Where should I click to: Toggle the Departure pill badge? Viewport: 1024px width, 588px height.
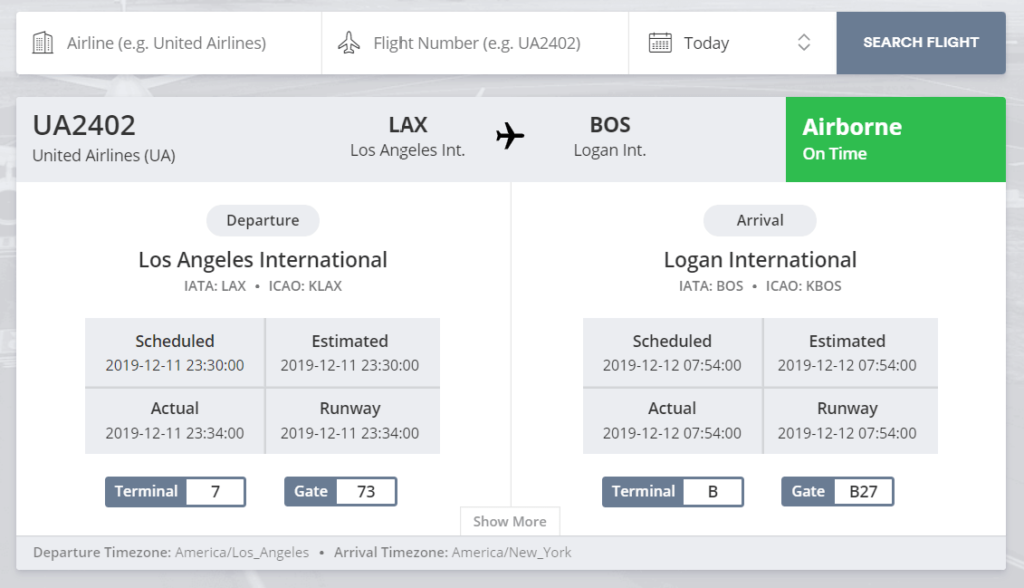262,220
